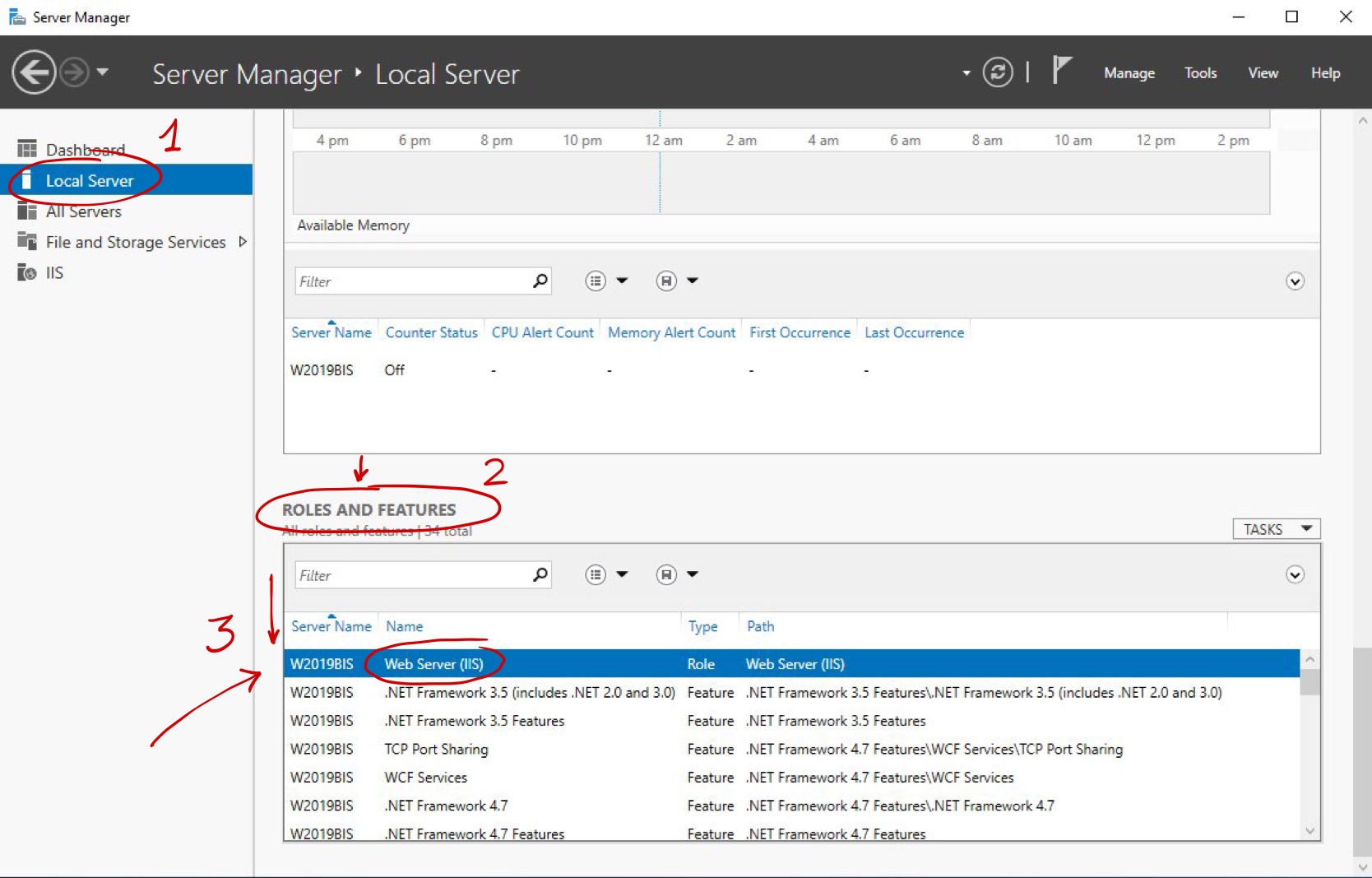Select the WCF Services row
The width and height of the screenshot is (1372, 878).
pyautogui.click(x=792, y=778)
